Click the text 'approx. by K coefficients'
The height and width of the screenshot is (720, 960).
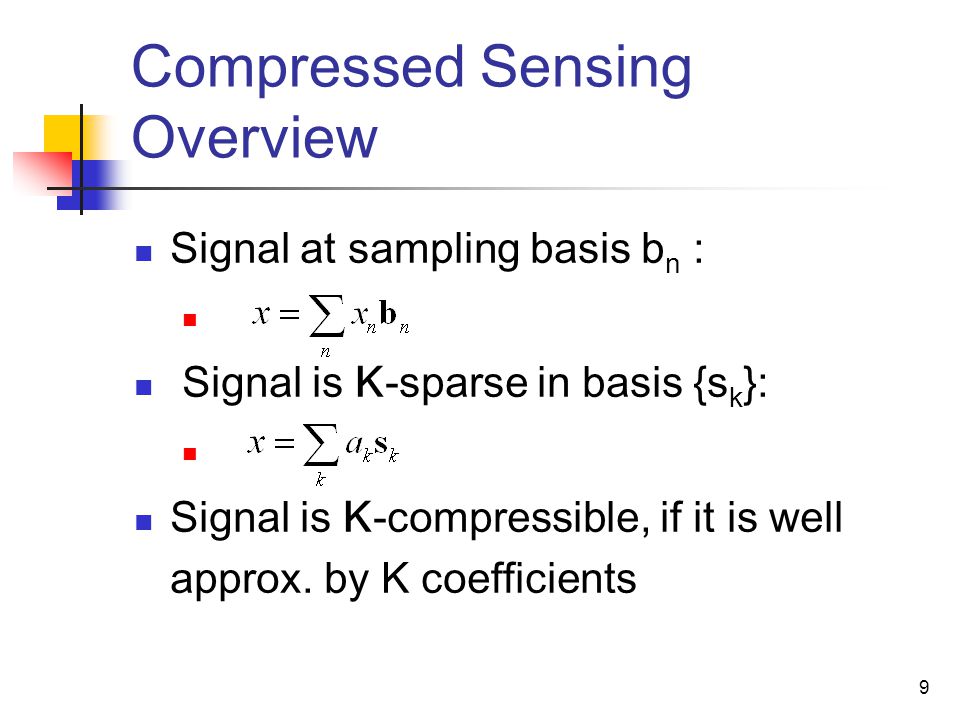click(x=403, y=579)
